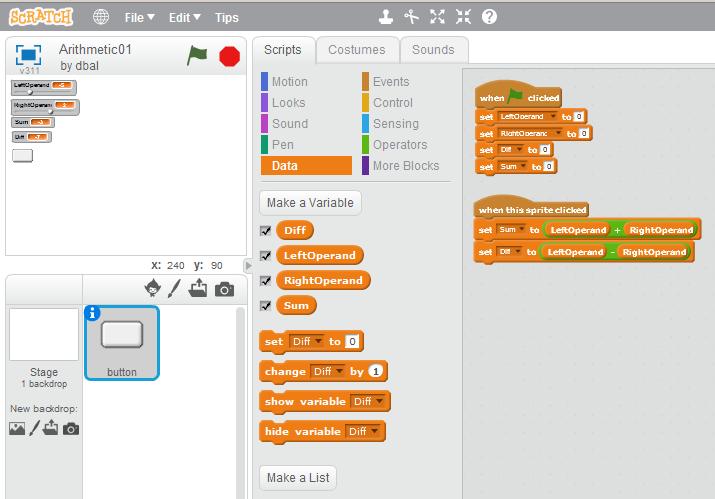Viewport: 715px width, 499px height.
Task: Select the Grow sprite tool
Action: tap(437, 17)
